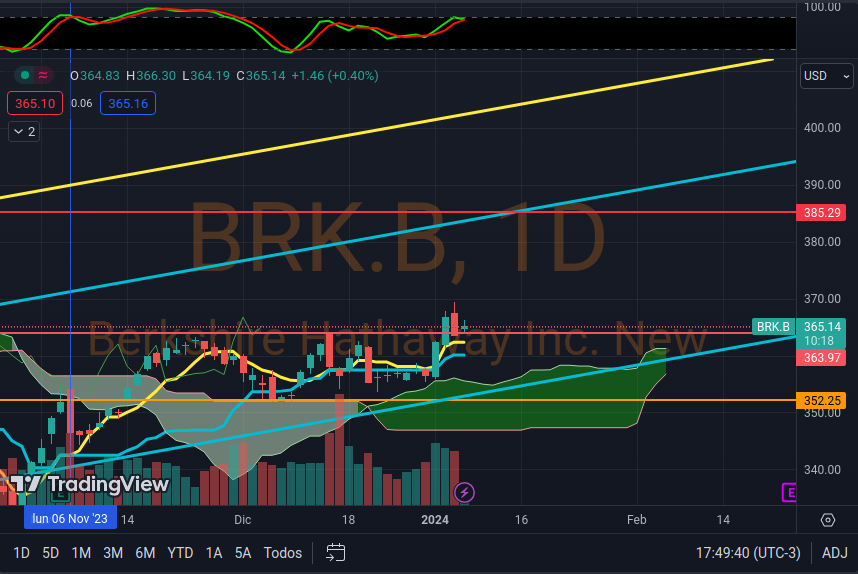Click the L364.19 low value
The image size is (858, 574).
(x=206, y=76)
